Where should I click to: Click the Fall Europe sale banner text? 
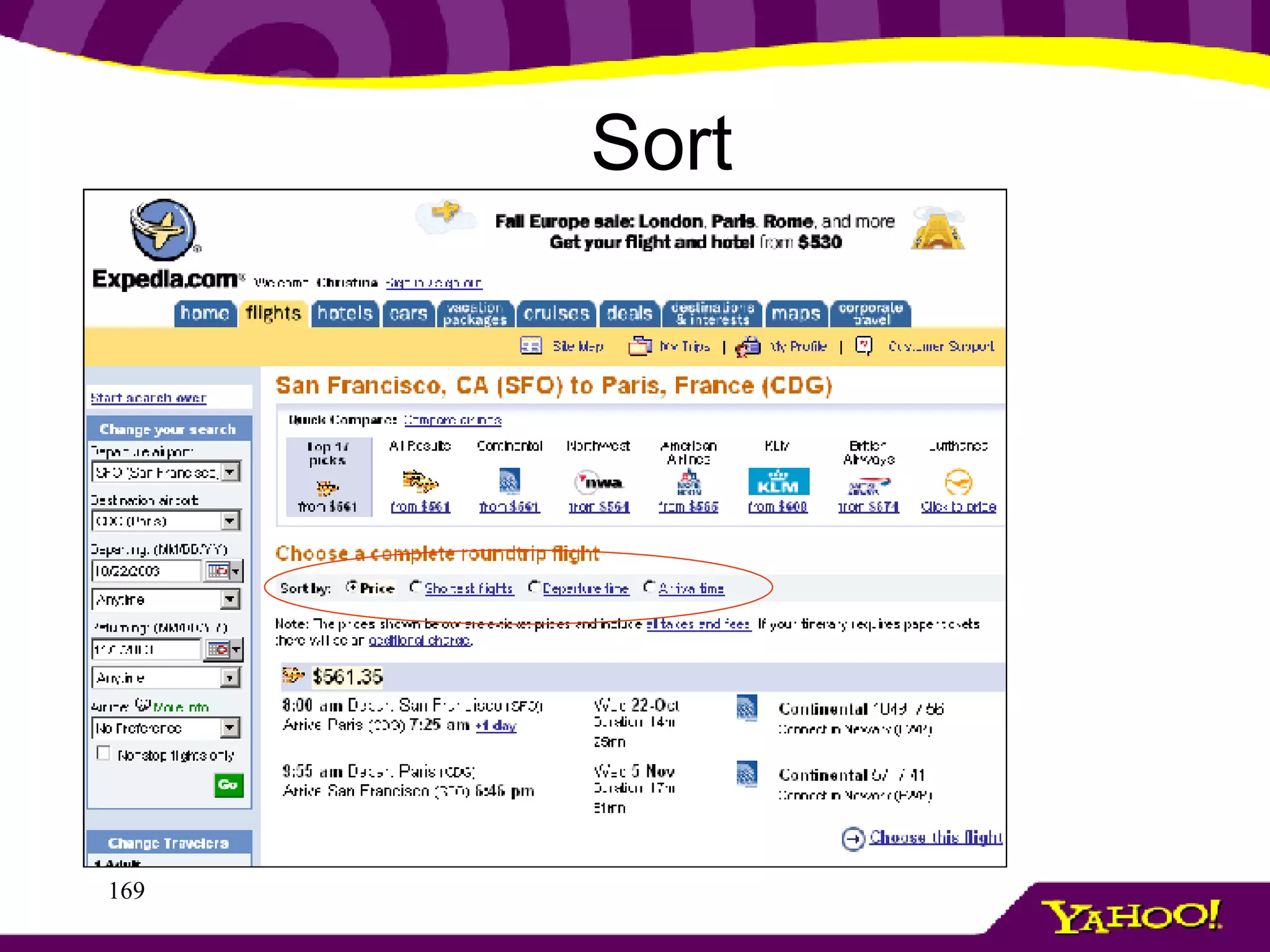click(695, 231)
